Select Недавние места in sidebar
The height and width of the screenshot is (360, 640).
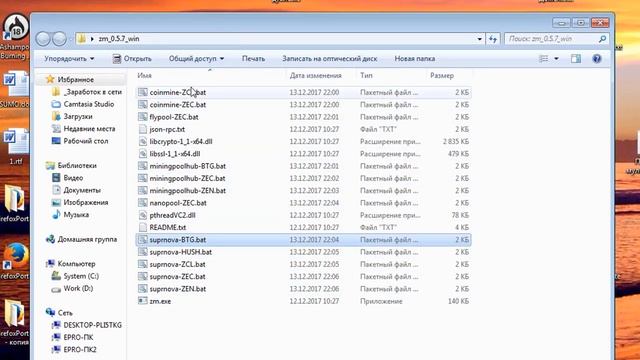[89, 129]
